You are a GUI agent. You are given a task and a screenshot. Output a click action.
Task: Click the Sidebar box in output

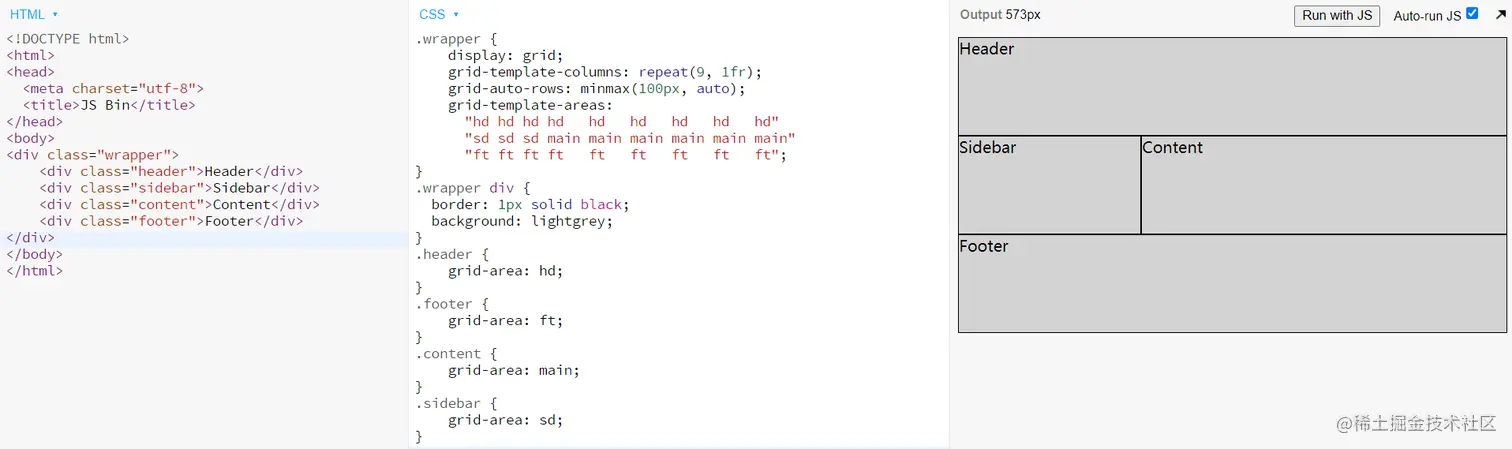click(1049, 185)
